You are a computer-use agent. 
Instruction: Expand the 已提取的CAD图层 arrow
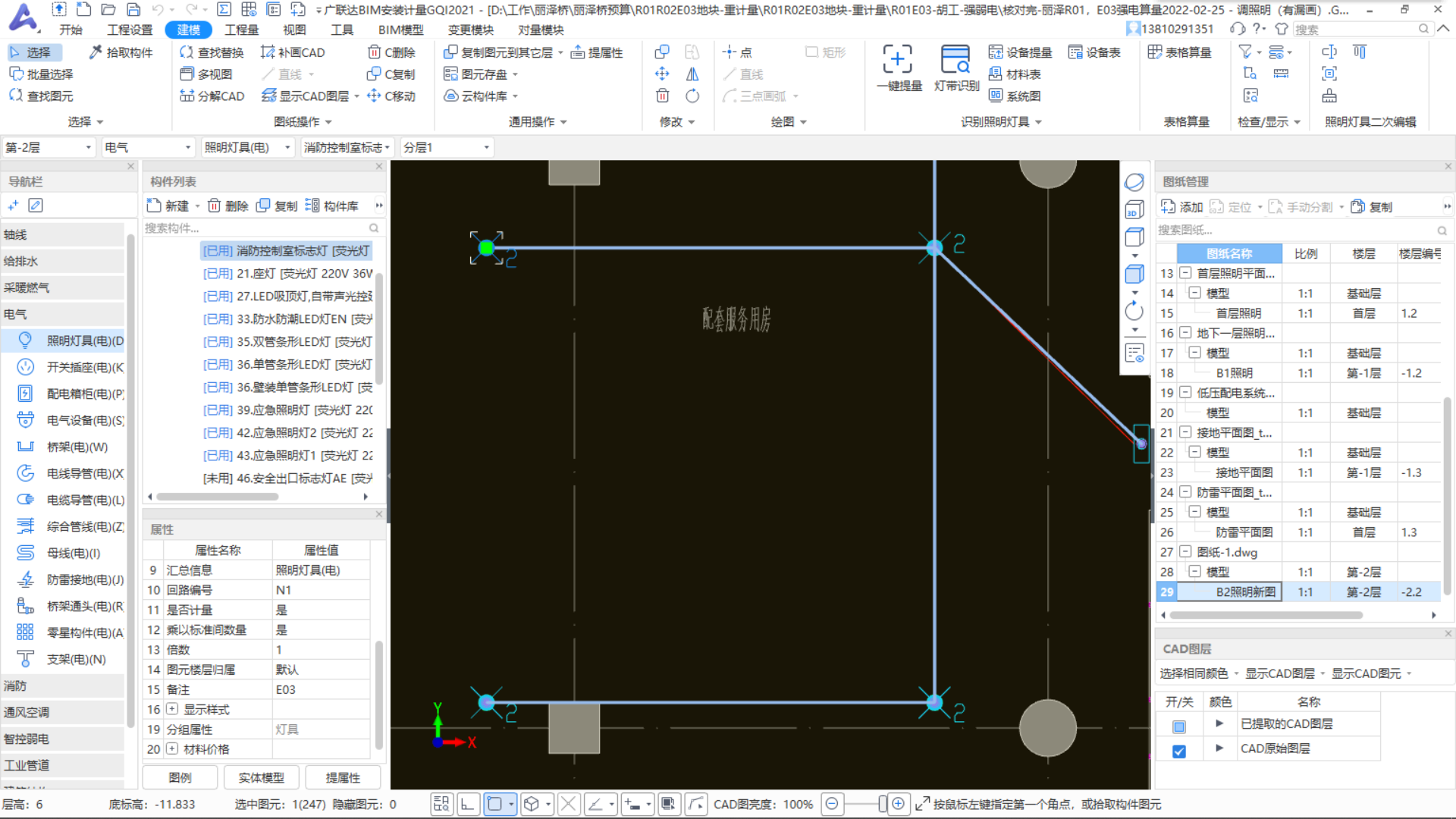[1219, 723]
